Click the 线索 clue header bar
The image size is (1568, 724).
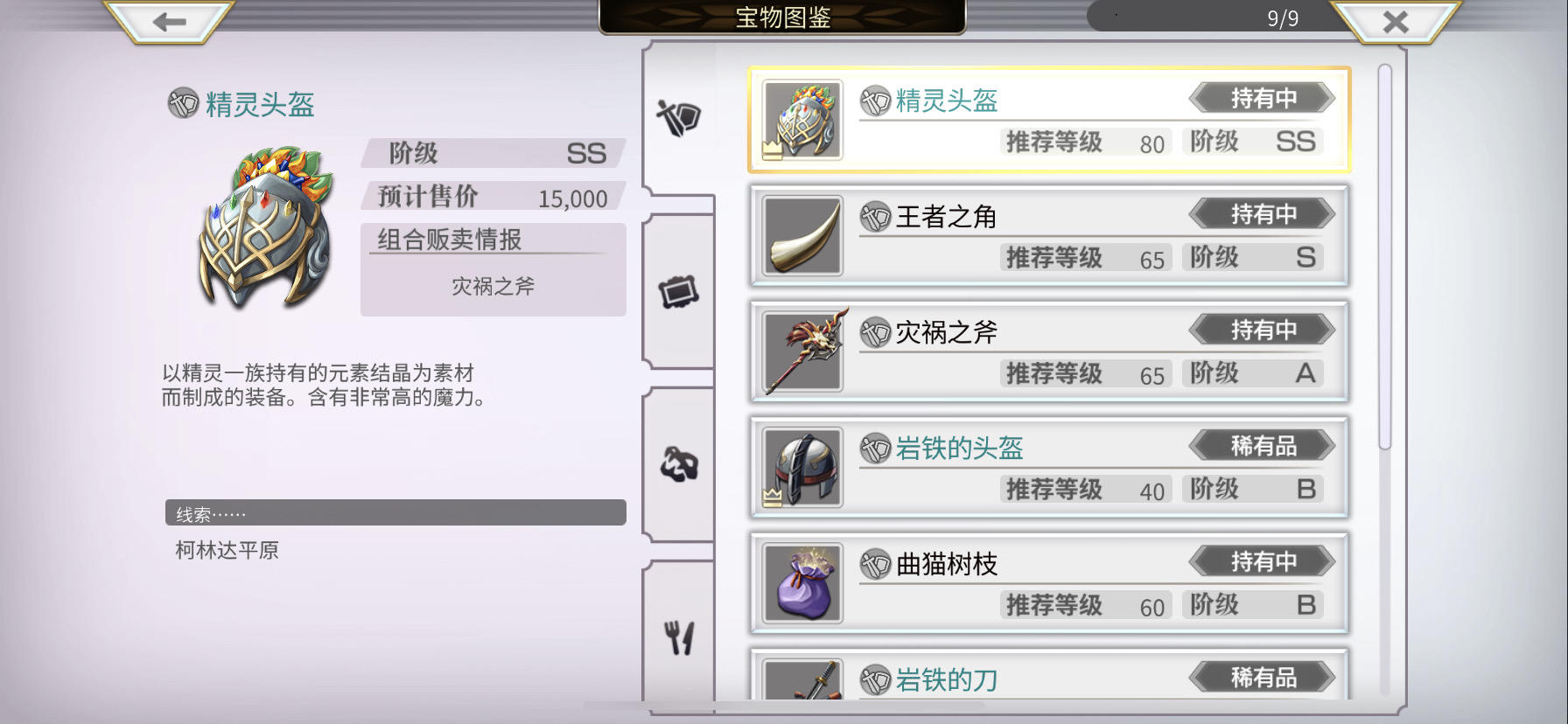pos(395,513)
